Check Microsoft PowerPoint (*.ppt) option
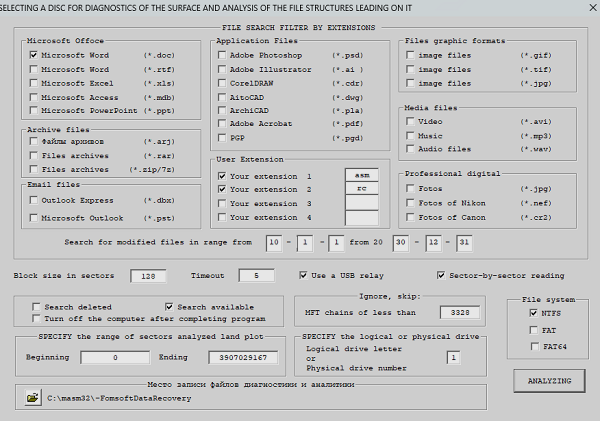Image resolution: width=600 pixels, height=421 pixels. (34, 111)
